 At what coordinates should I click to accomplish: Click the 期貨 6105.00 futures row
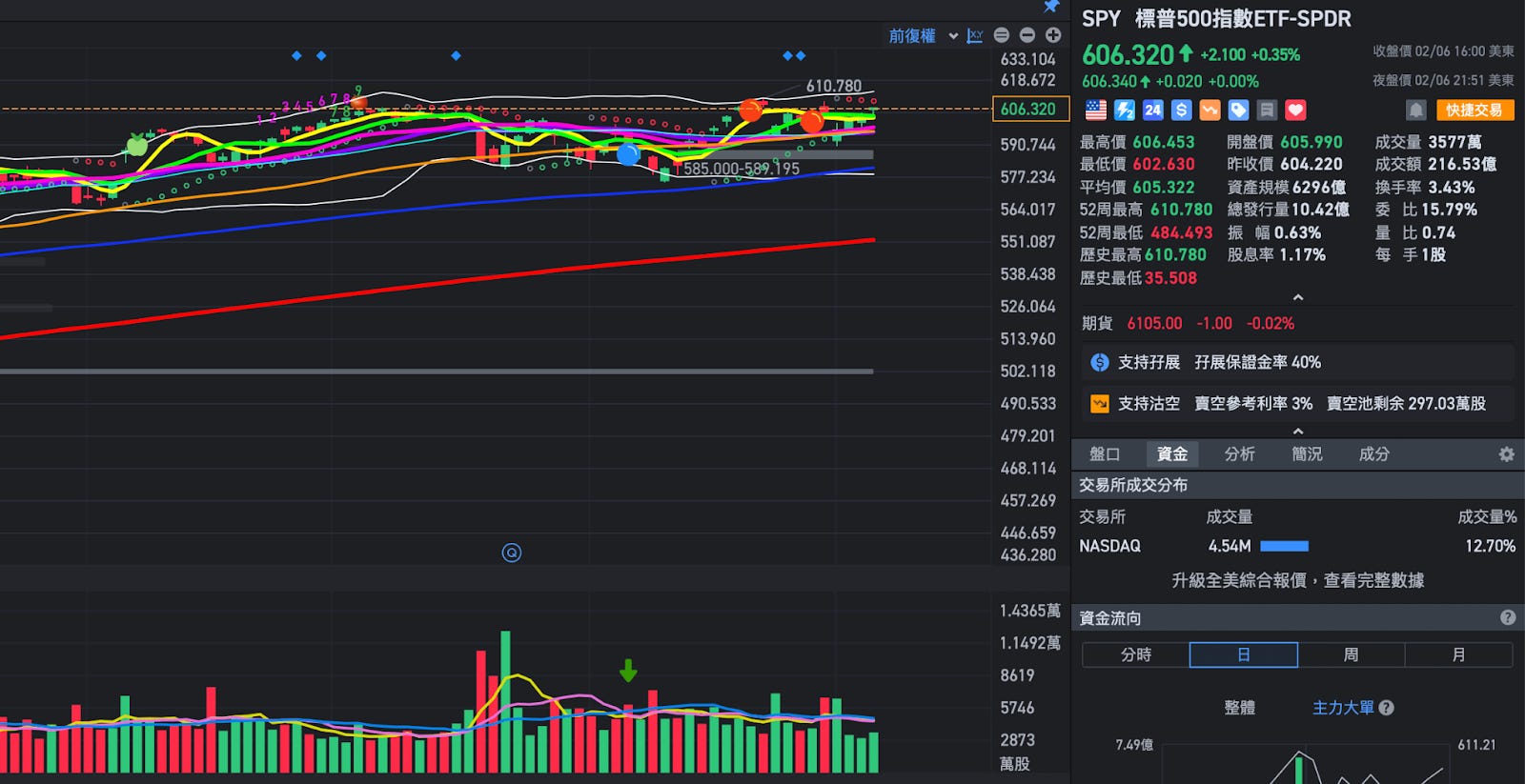(x=1189, y=323)
